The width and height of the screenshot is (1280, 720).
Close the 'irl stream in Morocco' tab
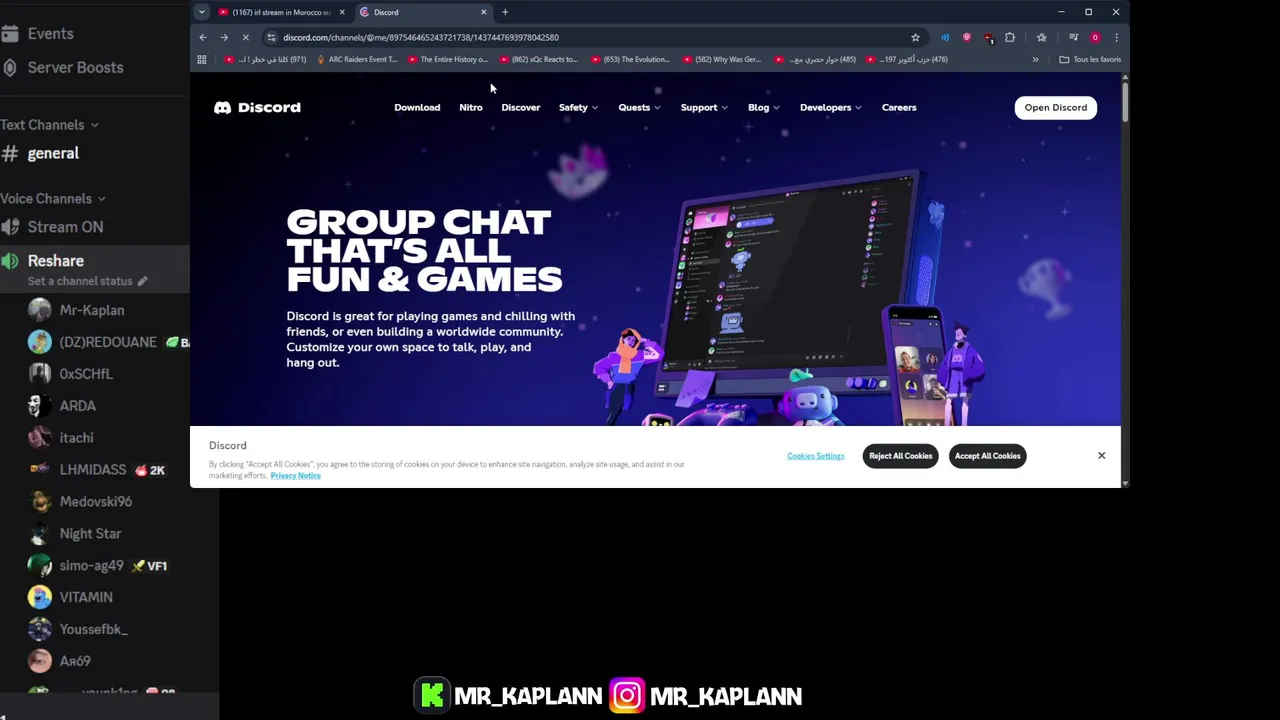342,12
